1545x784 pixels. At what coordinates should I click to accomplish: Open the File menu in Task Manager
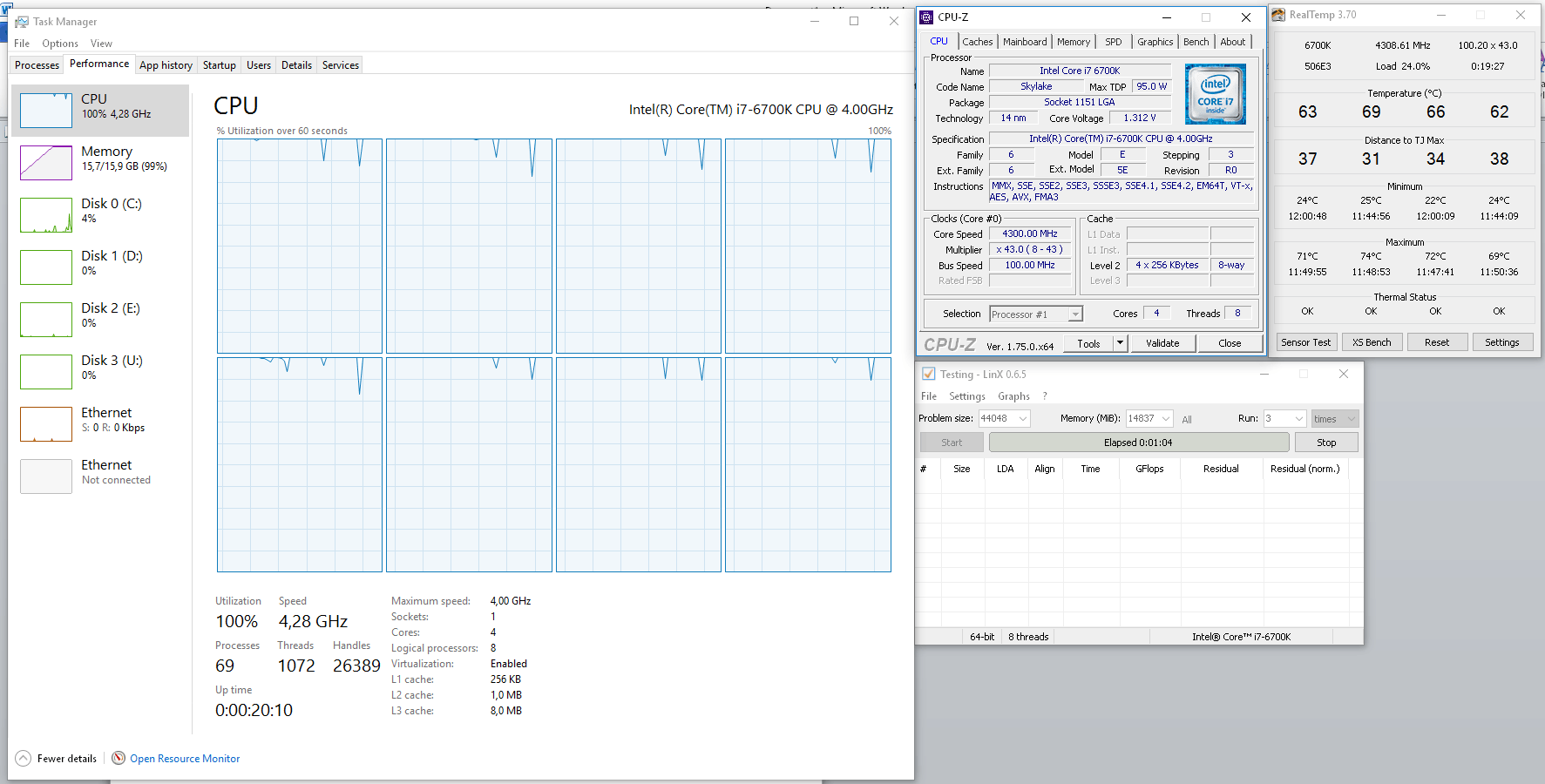point(22,44)
